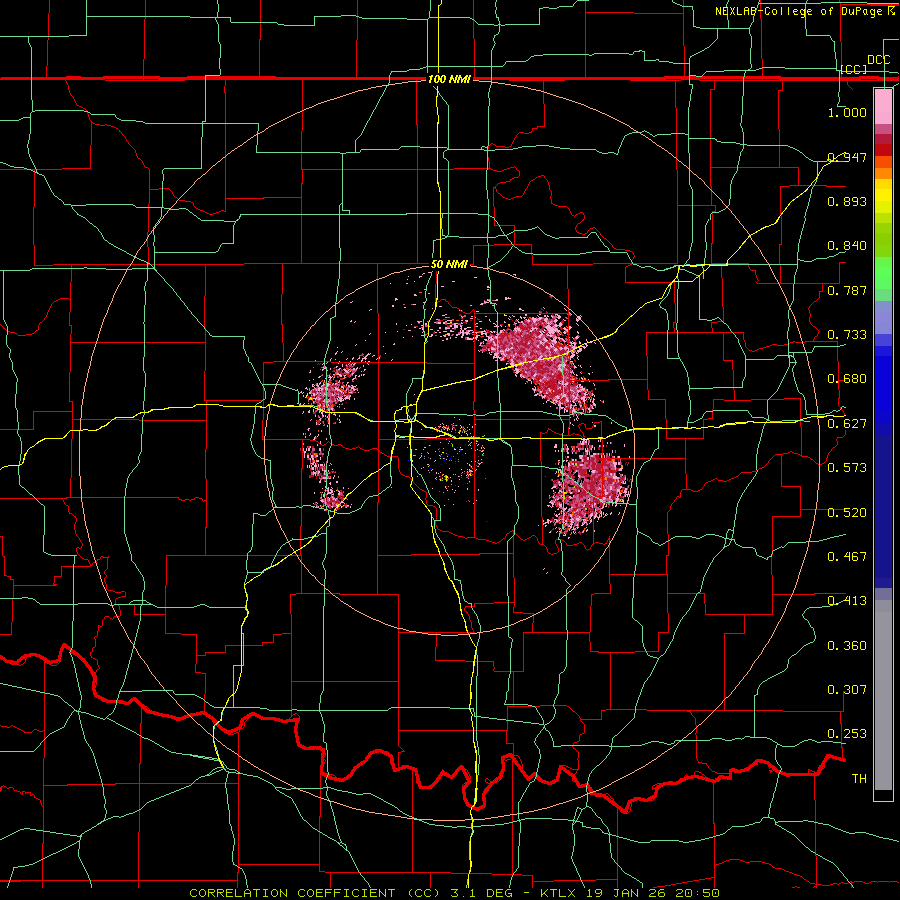The height and width of the screenshot is (900, 900).
Task: Click the 0.947 scale value
Action: pos(847,157)
